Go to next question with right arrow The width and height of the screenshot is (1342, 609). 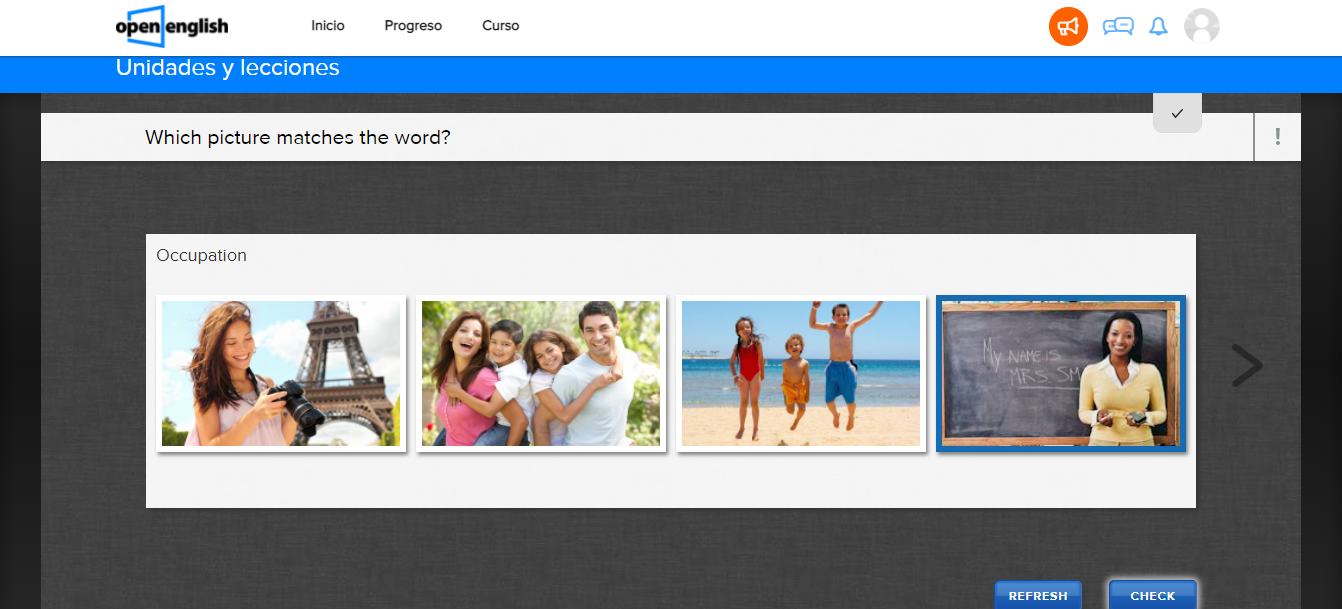[1246, 366]
